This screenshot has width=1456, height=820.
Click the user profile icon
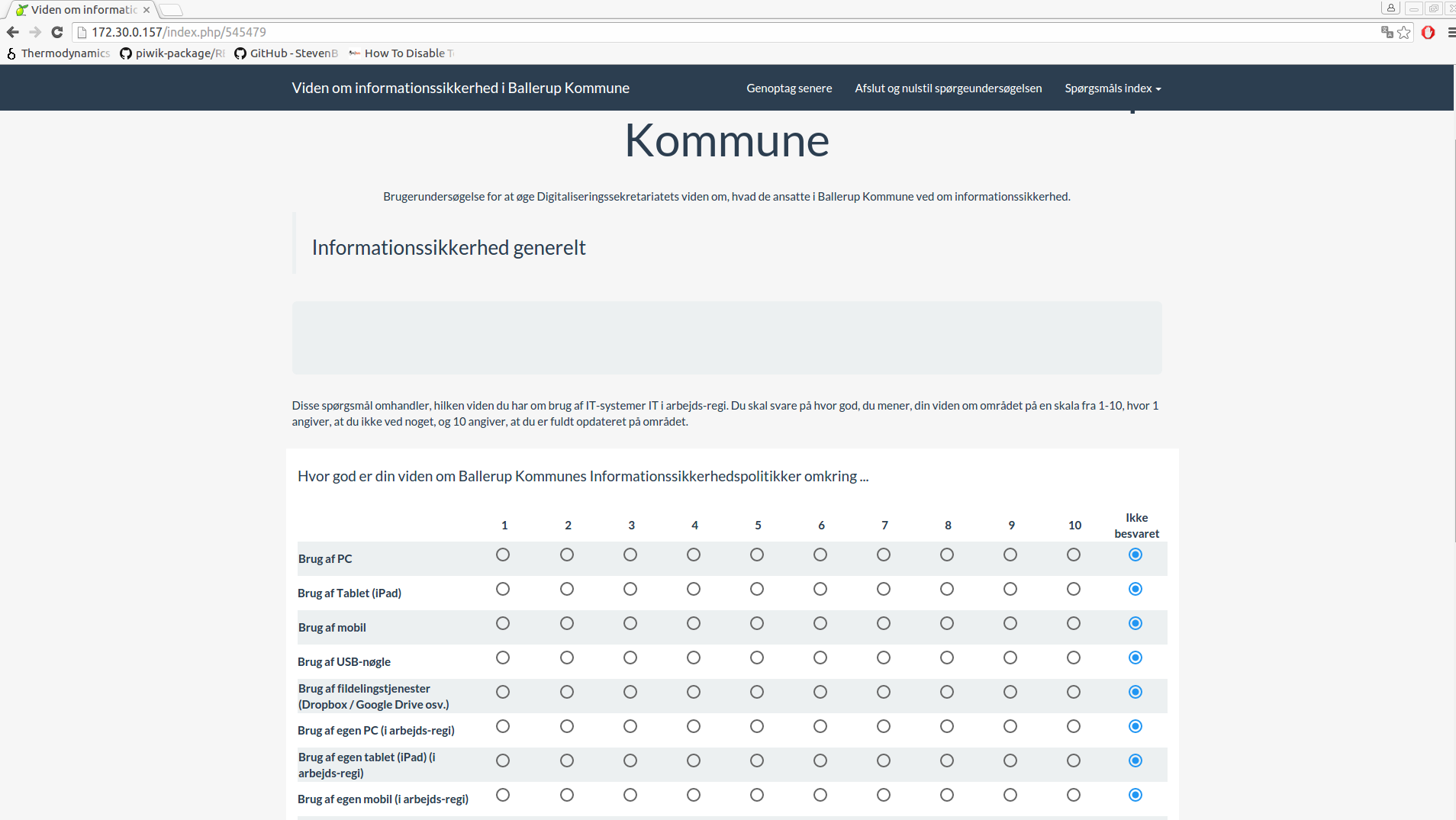click(1390, 8)
